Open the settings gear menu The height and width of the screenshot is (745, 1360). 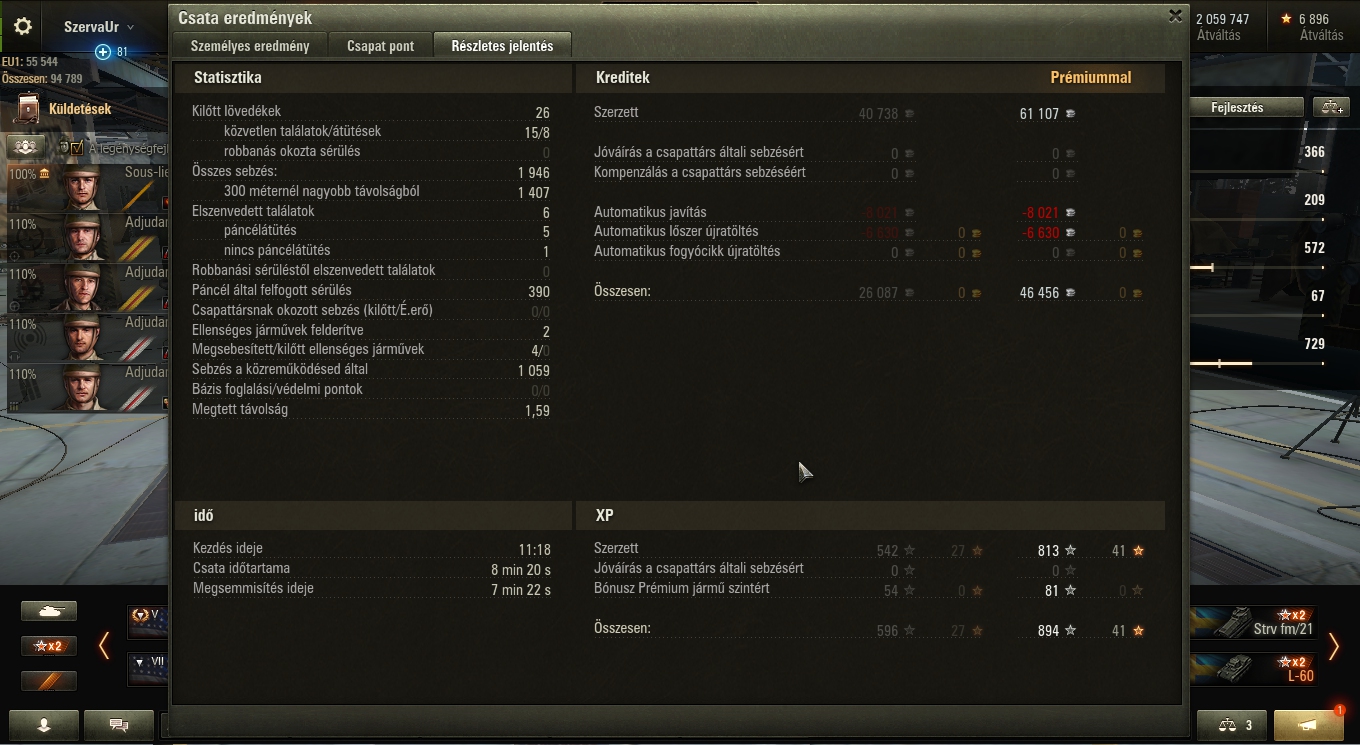(x=22, y=27)
